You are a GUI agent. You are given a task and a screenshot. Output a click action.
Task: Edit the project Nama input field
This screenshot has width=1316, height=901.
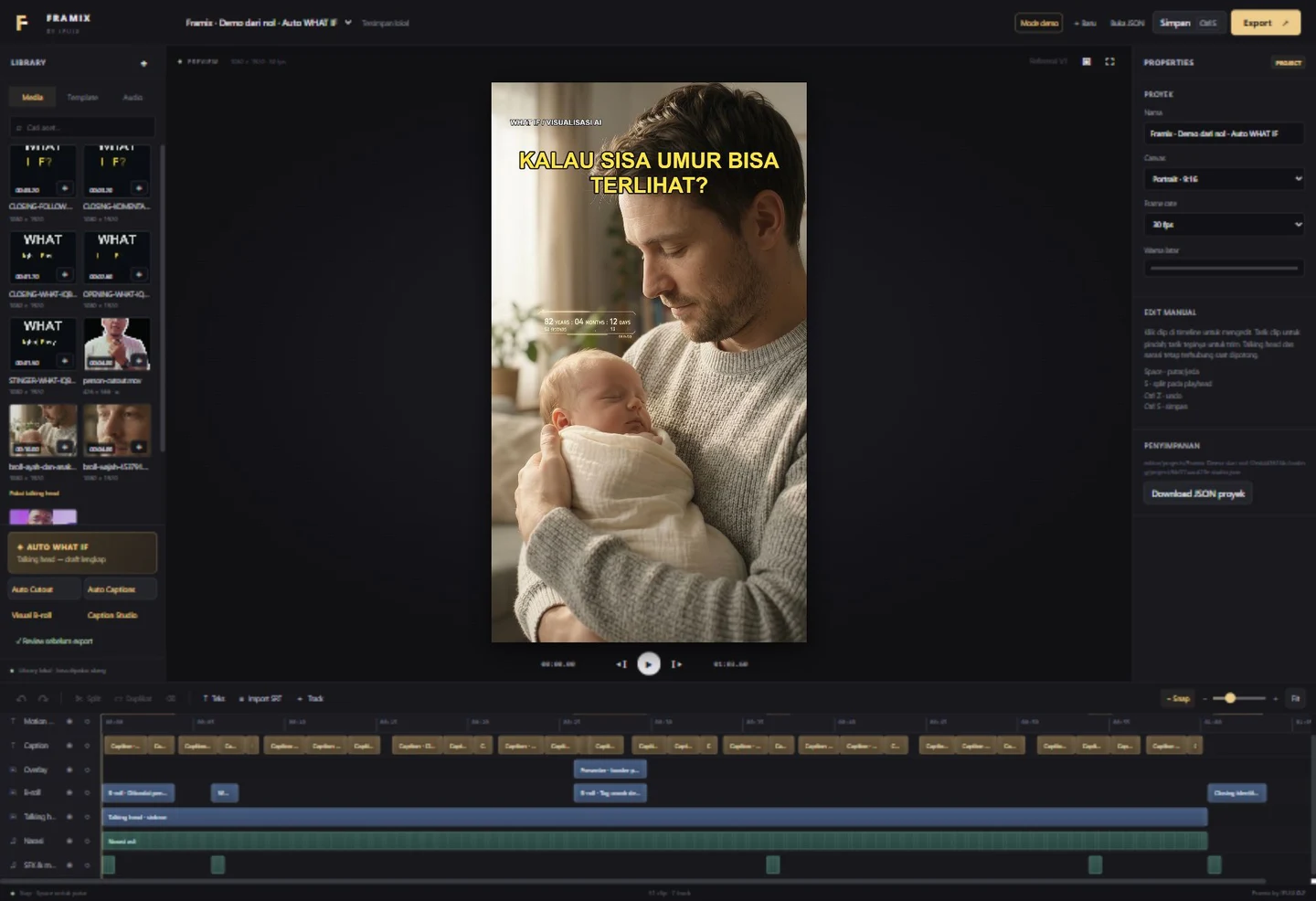point(1224,133)
